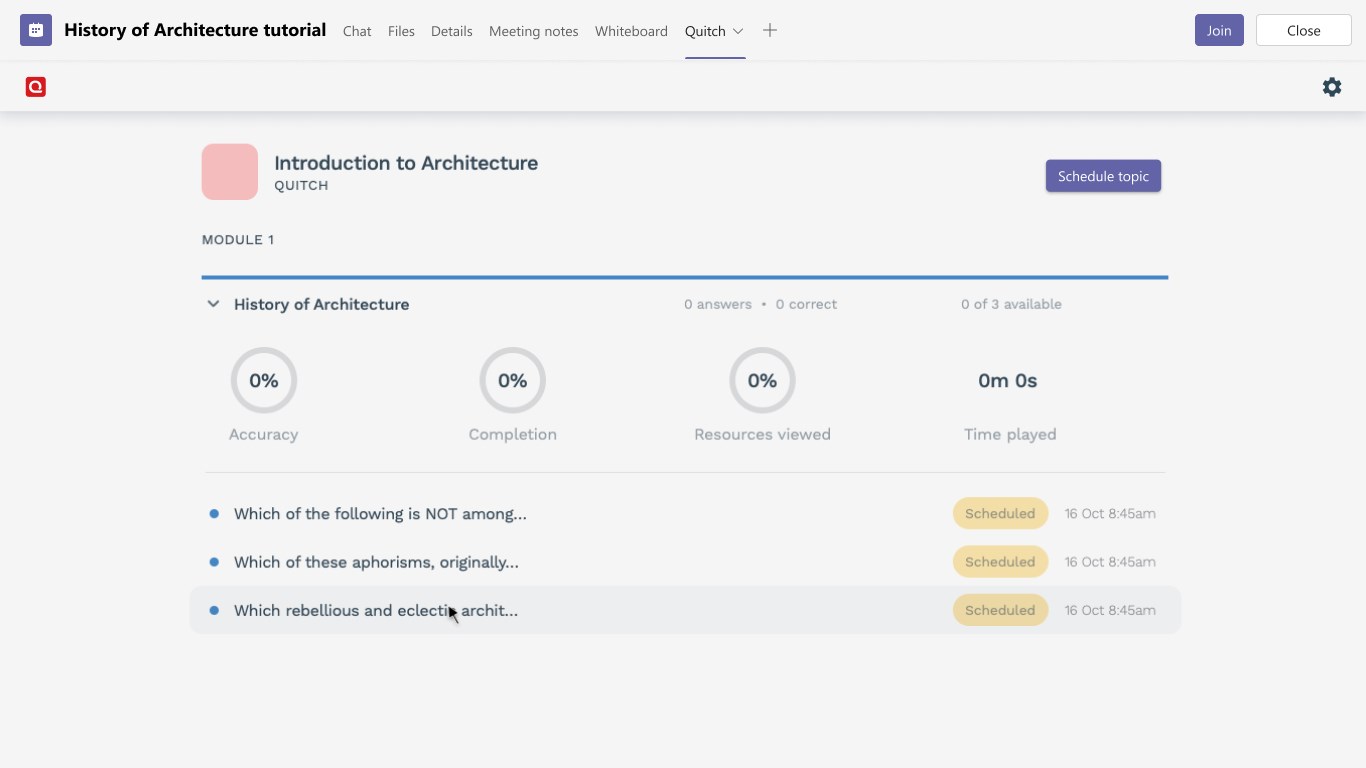This screenshot has width=1366, height=768.
Task: Open question "Which rebellious and eclectic archit..."
Action: coord(376,610)
